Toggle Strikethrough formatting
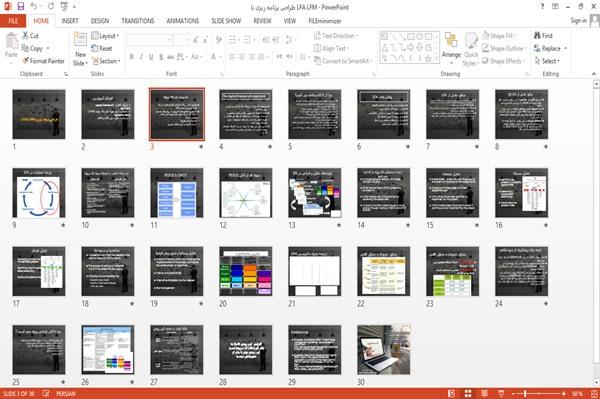600x399 pixels. 171,57
